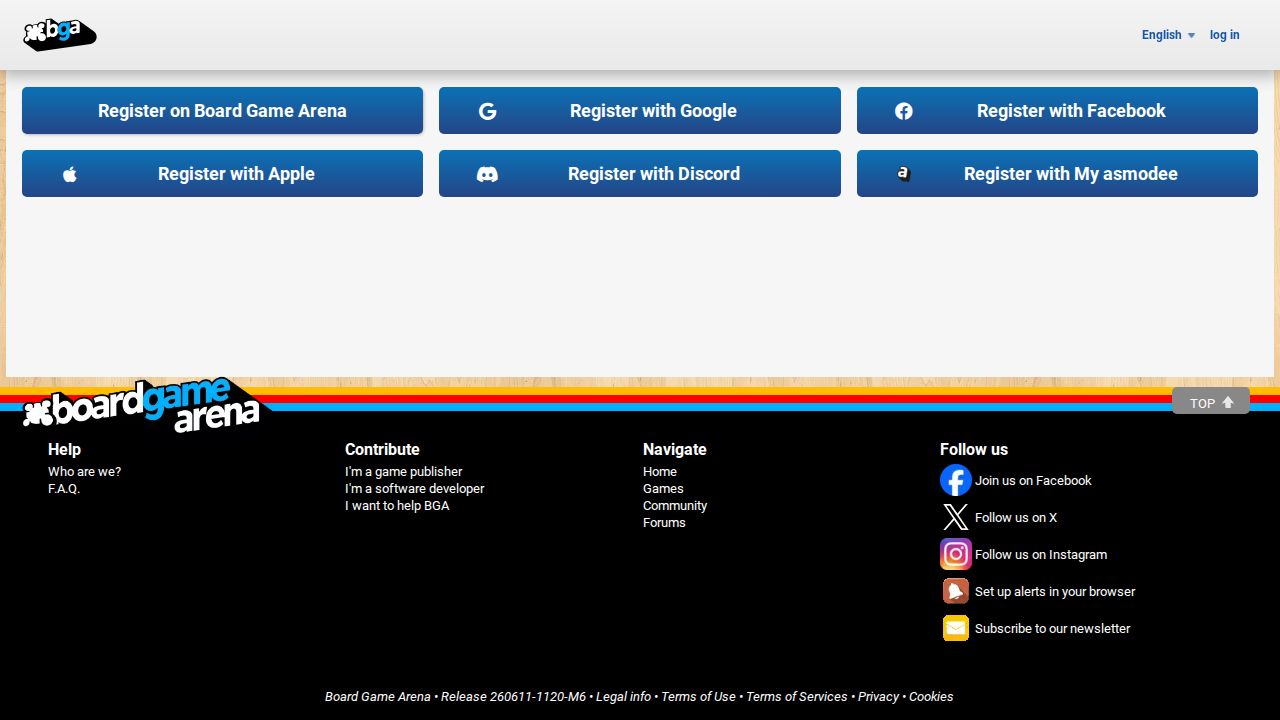The width and height of the screenshot is (1280, 720).
Task: Click the Apple logo icon
Action: tap(70, 174)
